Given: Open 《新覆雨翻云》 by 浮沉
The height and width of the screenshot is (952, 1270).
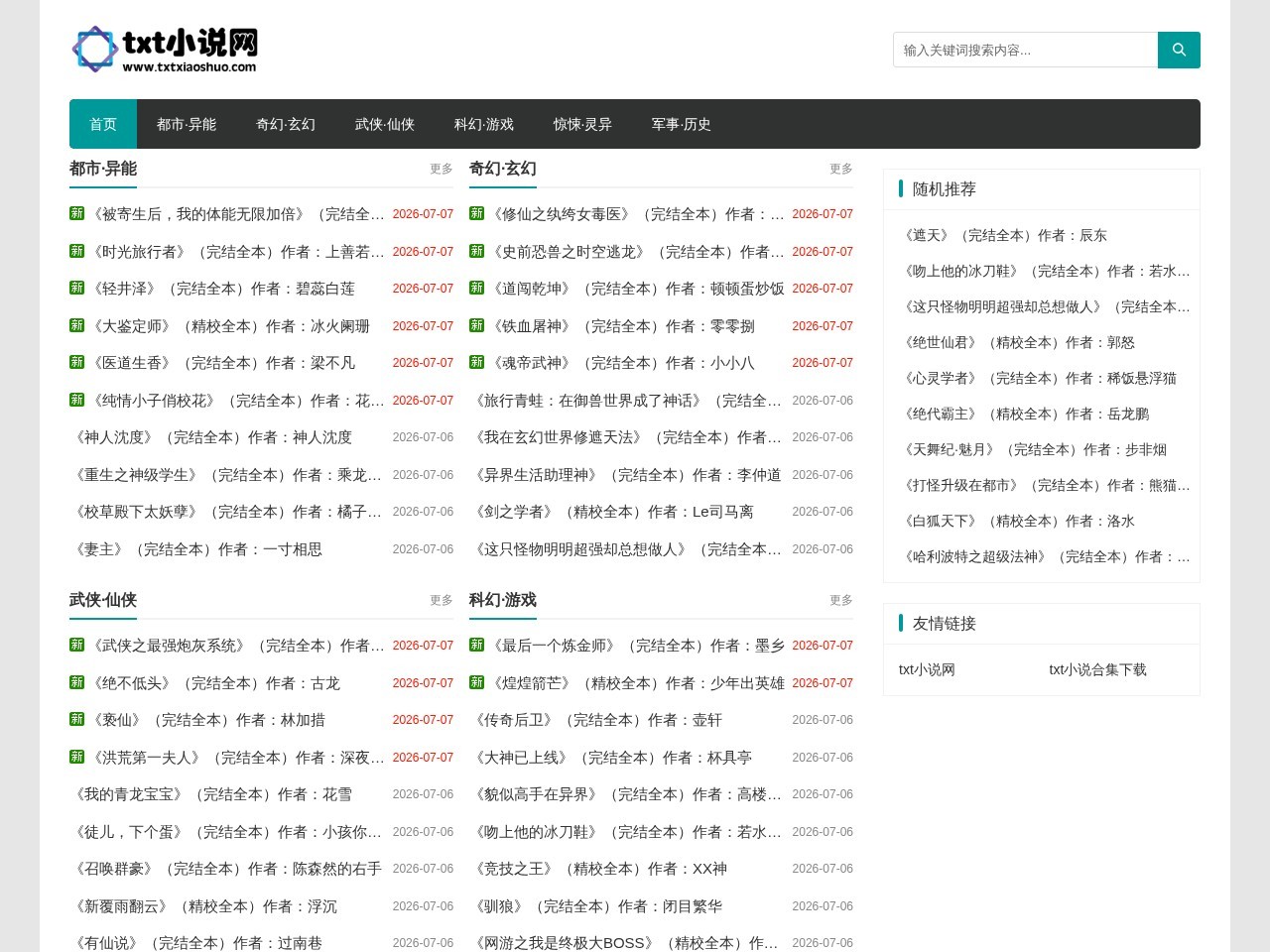Looking at the screenshot, I should [203, 906].
